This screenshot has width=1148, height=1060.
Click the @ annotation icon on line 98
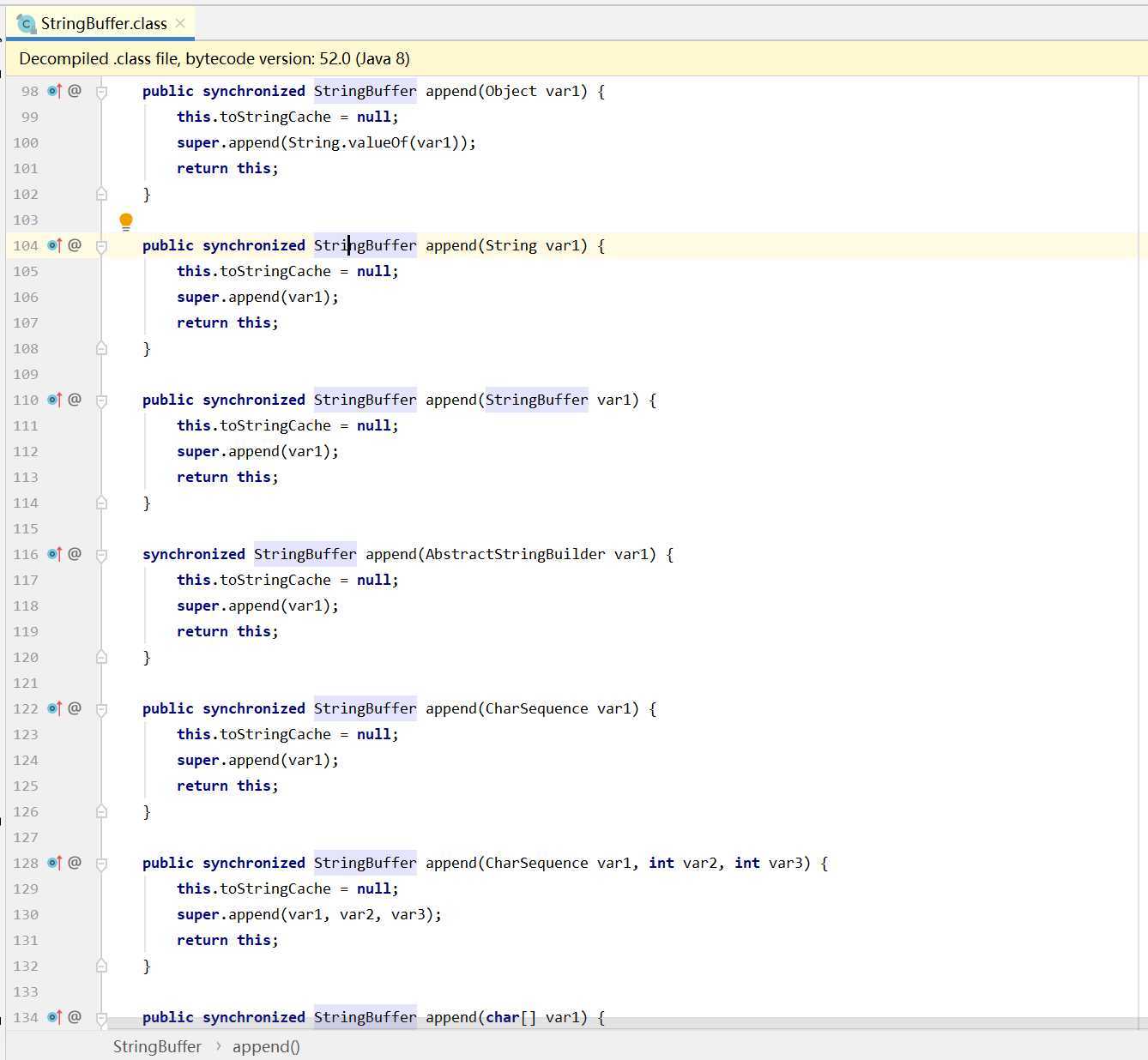click(75, 90)
